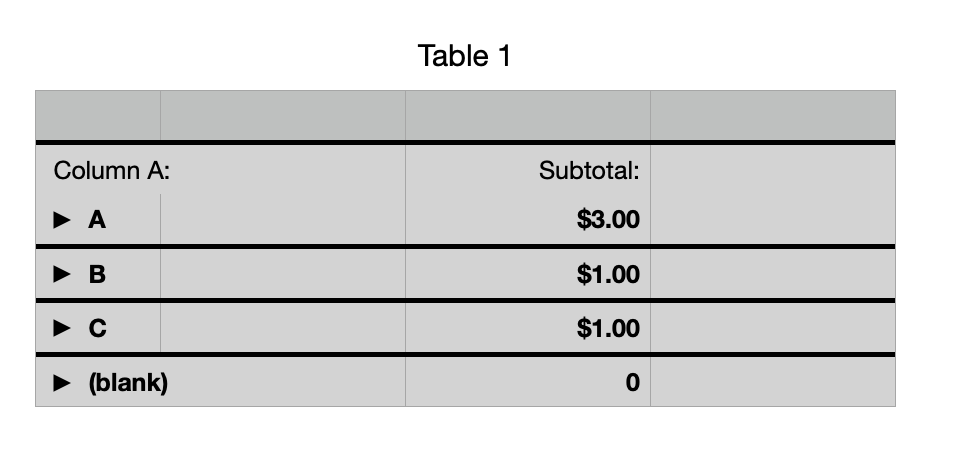Select first header cell above Column A
956x462 pixels.
(x=98, y=115)
